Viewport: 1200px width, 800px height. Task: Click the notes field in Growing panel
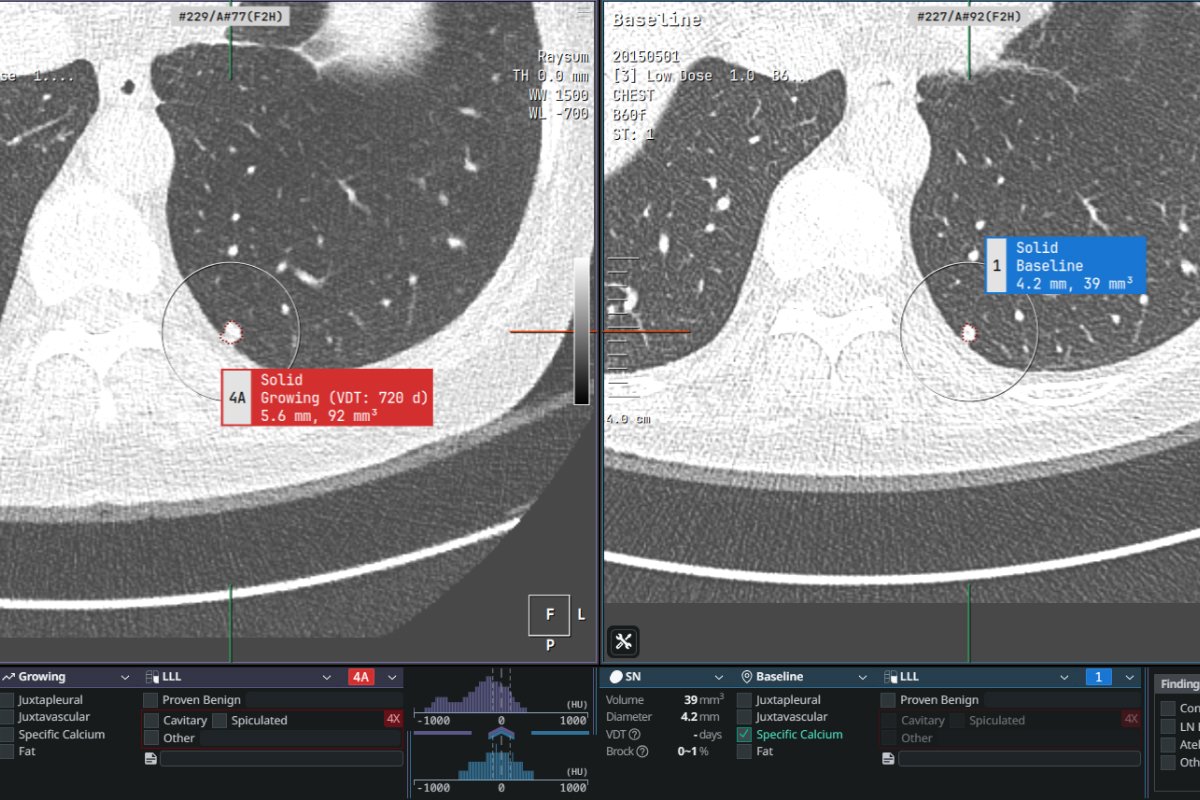point(281,759)
